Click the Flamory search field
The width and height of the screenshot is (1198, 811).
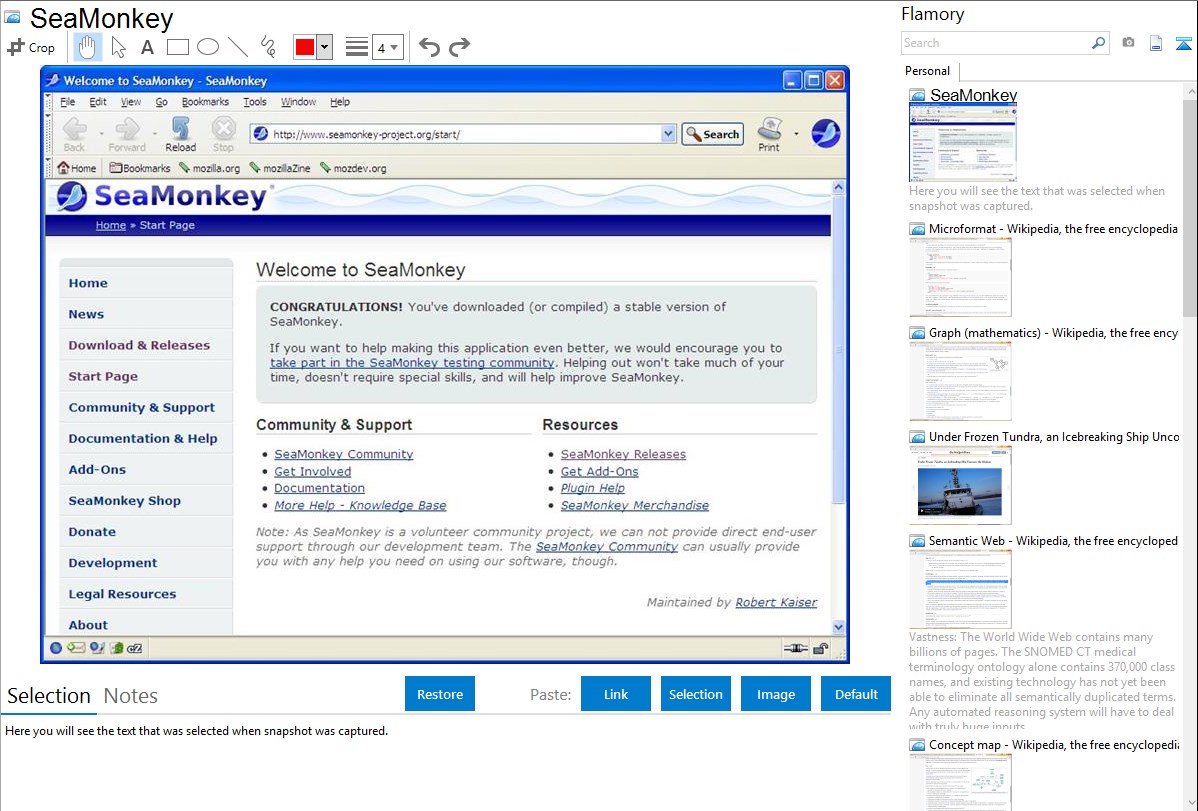[995, 43]
